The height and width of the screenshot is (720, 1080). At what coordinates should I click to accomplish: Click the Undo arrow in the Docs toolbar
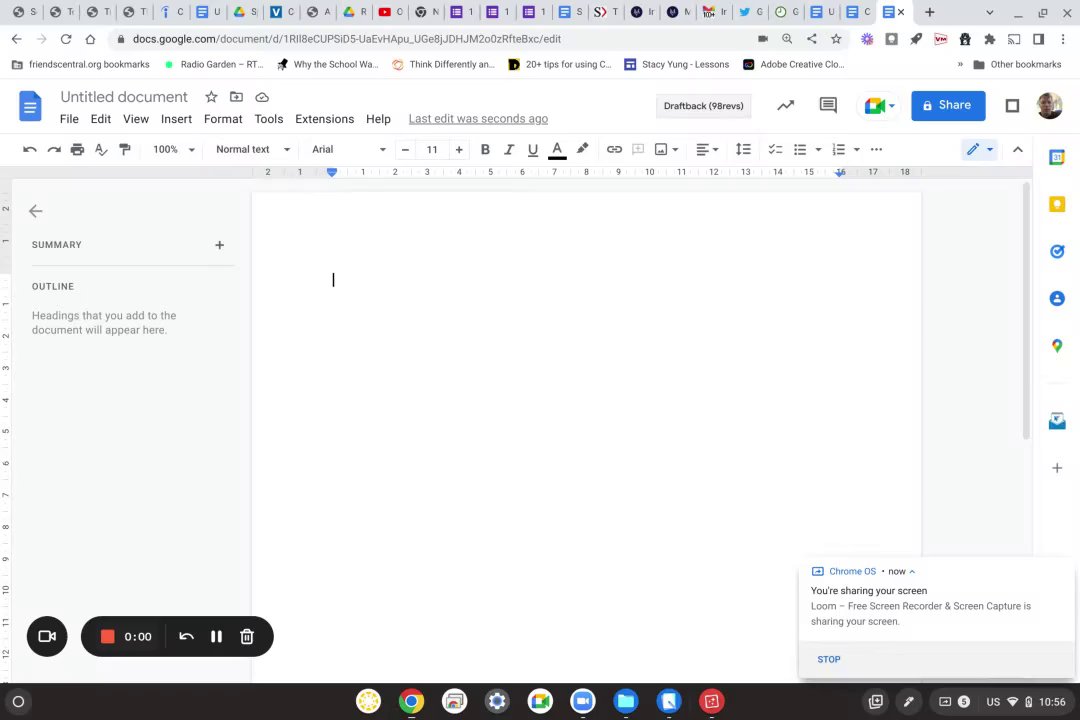pyautogui.click(x=30, y=150)
